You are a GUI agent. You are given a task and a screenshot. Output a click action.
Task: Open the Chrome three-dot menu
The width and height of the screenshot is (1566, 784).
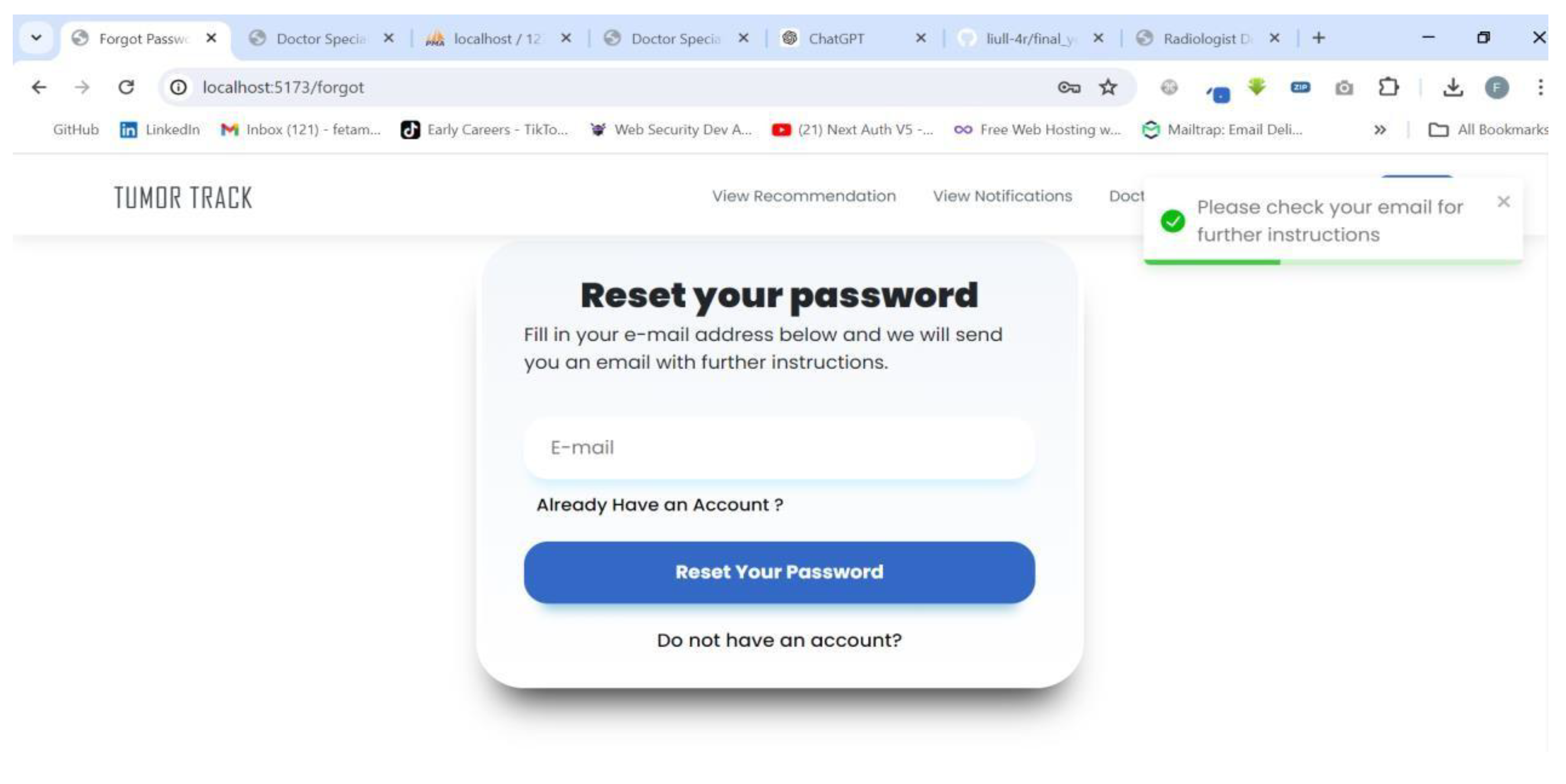1540,87
